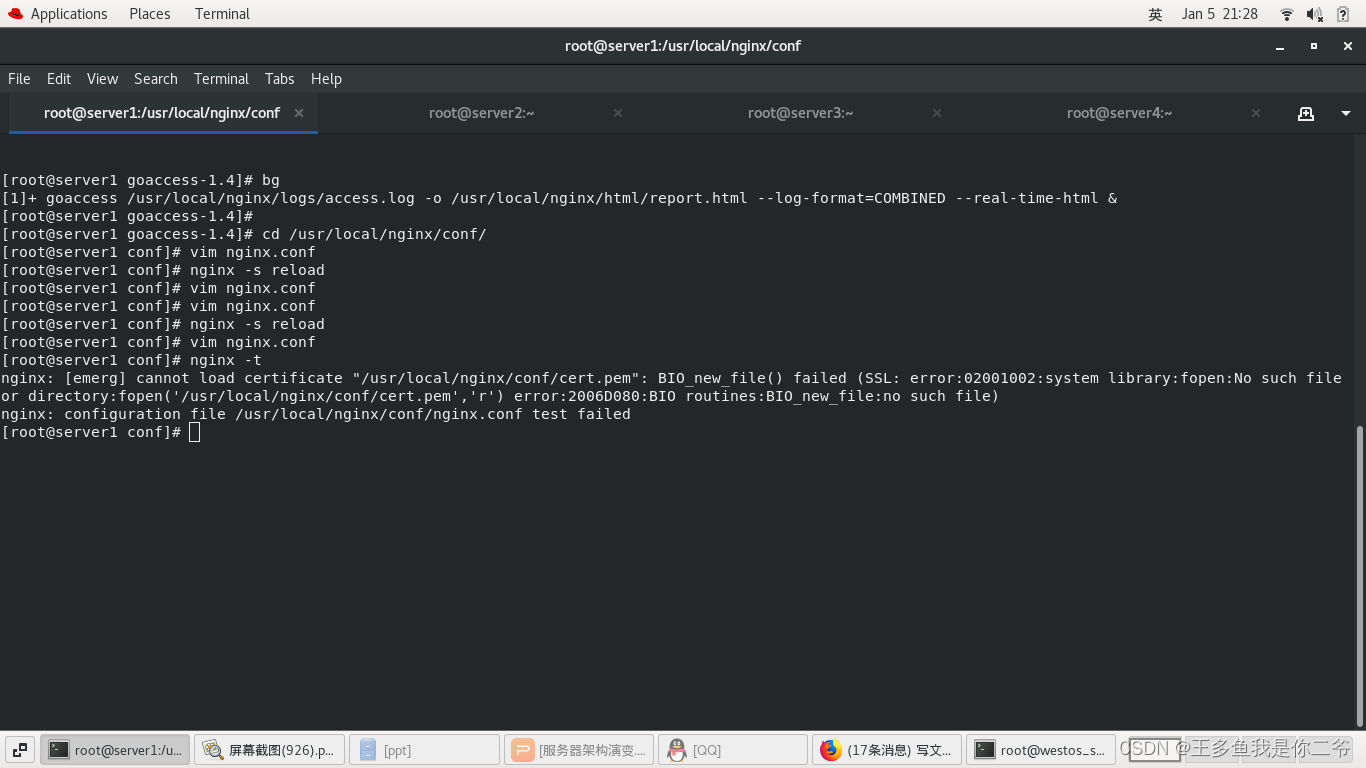Open the [QQ] taskbar item
The height and width of the screenshot is (768, 1366).
coord(733,750)
